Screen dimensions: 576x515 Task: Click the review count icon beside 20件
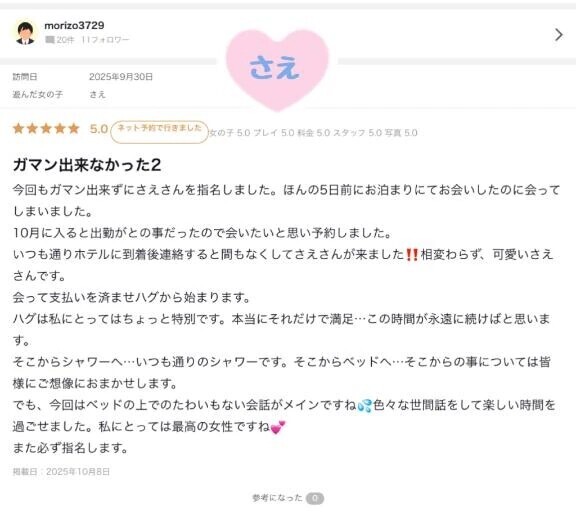(49, 40)
